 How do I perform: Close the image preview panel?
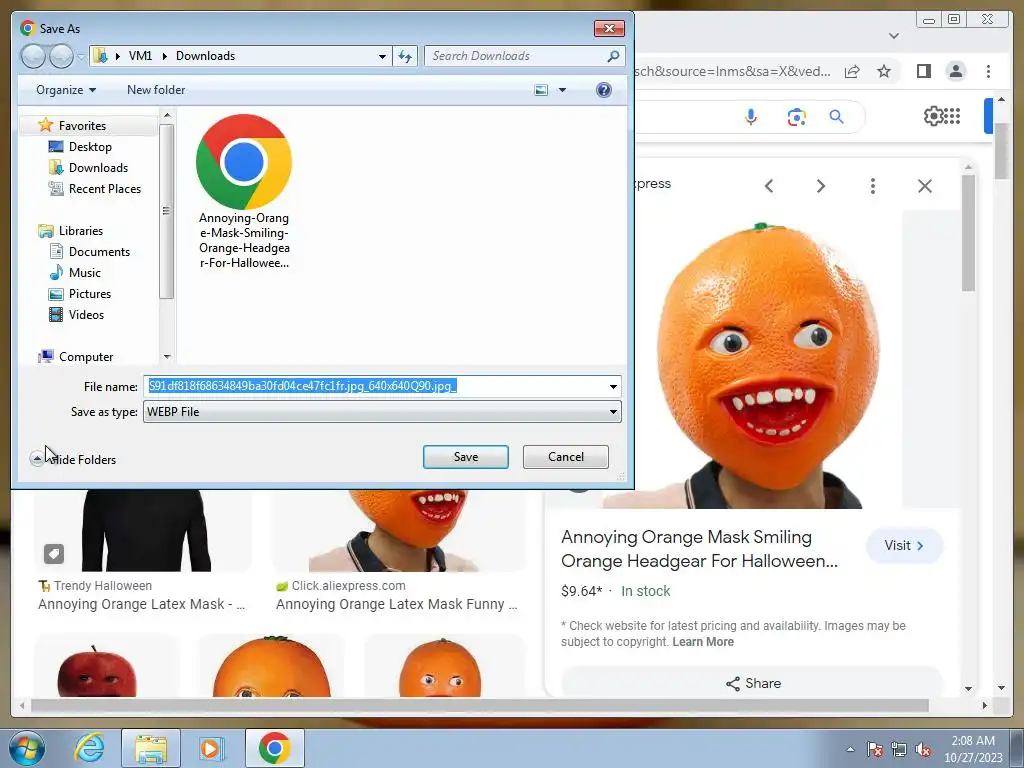[x=925, y=186]
